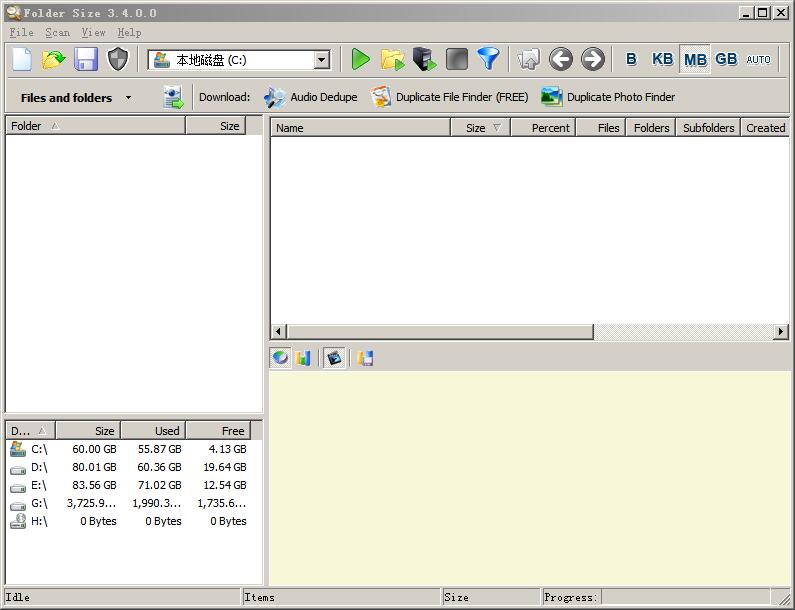Click the go up one folder icon
The width and height of the screenshot is (795, 610).
pyautogui.click(x=529, y=59)
